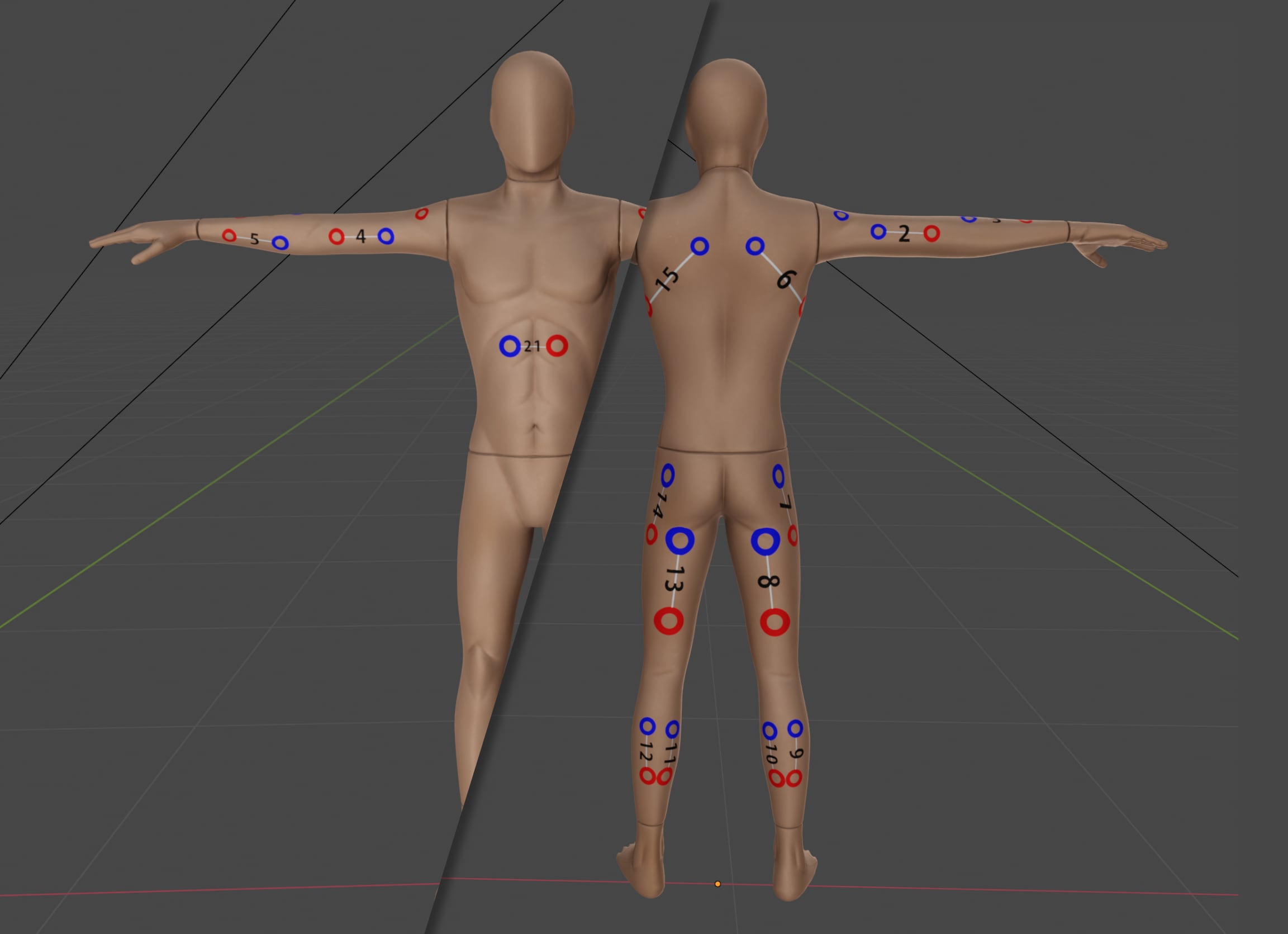The image size is (1288, 934).
Task: Select the blue marker right of label 4
Action: [386, 236]
